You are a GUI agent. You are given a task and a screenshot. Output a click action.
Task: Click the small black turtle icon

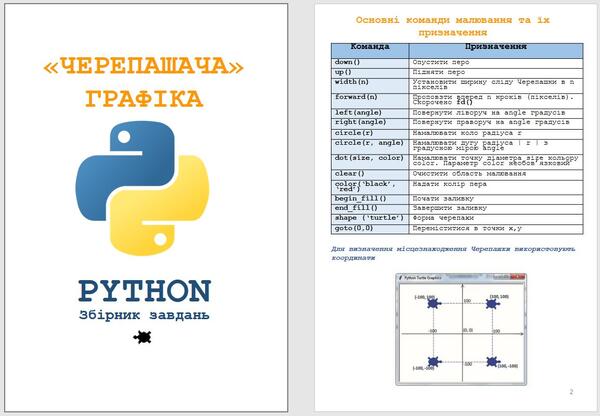pos(142,337)
